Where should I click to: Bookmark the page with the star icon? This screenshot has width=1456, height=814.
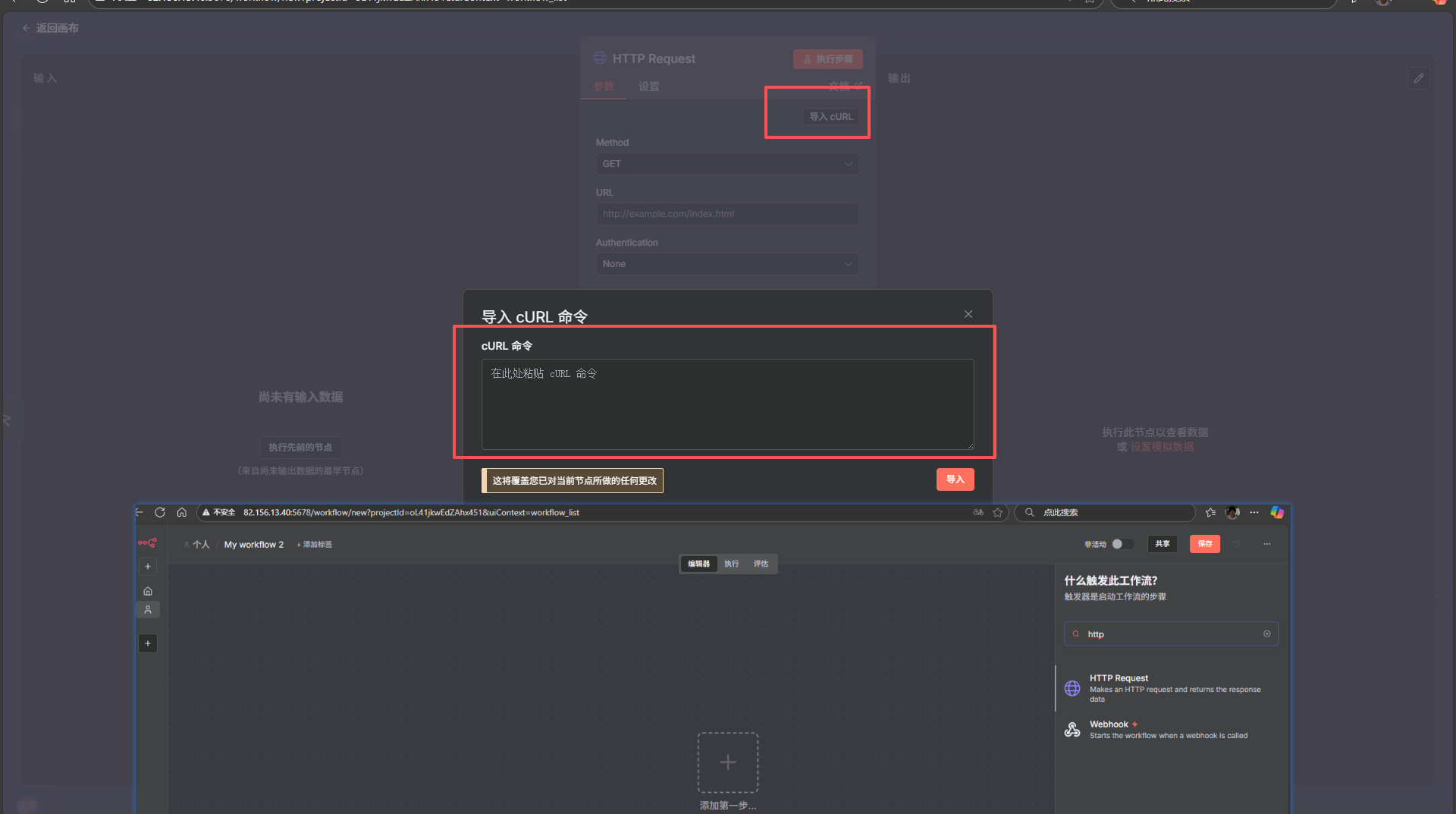tap(998, 513)
